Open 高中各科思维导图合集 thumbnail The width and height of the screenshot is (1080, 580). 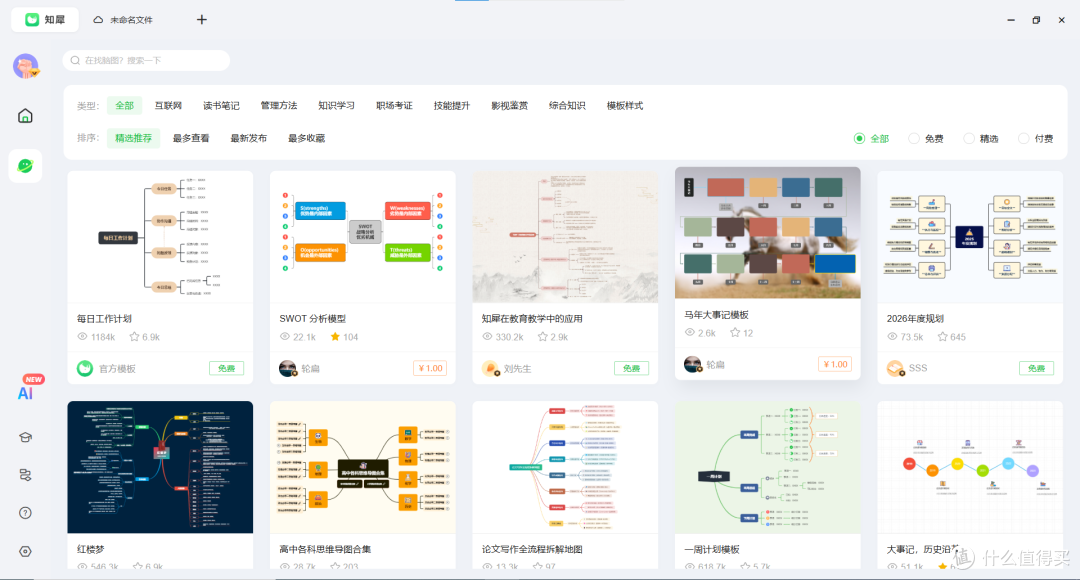tap(362, 467)
